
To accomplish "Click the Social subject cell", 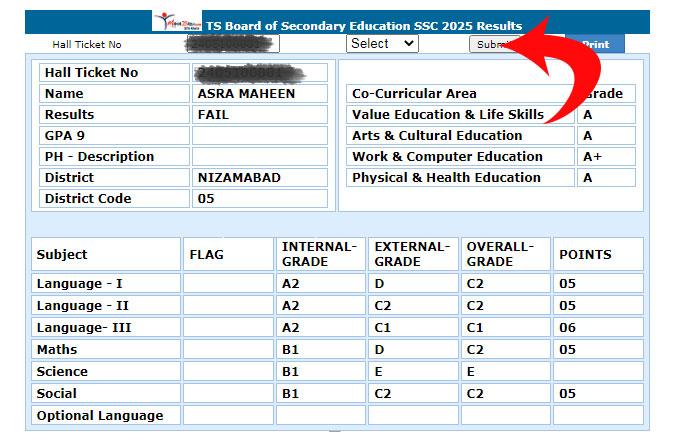I will tap(106, 393).
